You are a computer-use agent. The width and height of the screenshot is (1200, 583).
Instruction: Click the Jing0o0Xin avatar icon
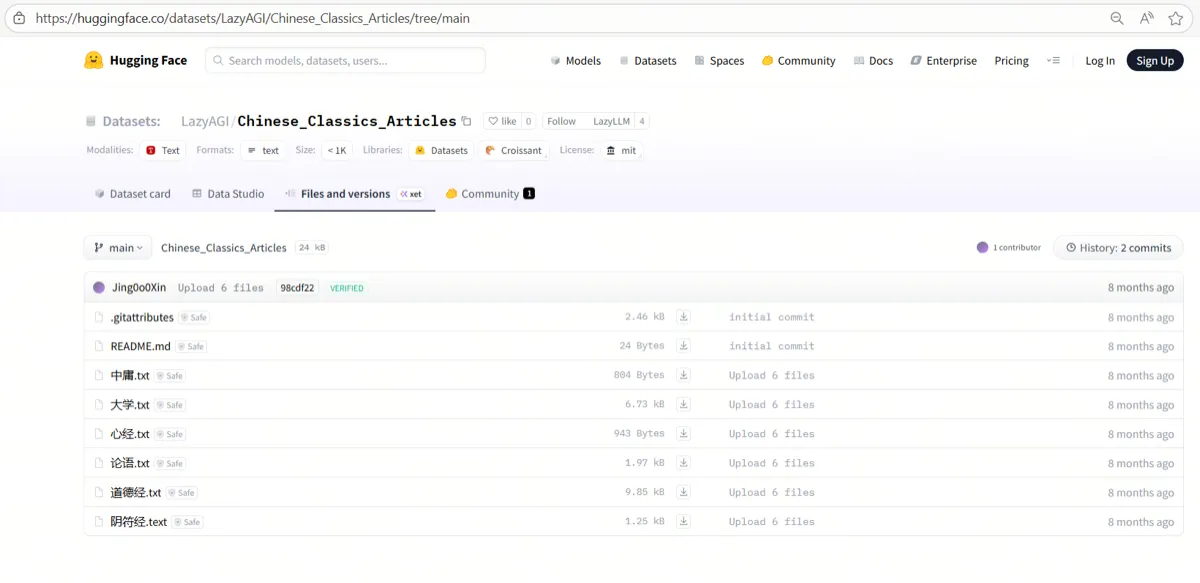[99, 287]
